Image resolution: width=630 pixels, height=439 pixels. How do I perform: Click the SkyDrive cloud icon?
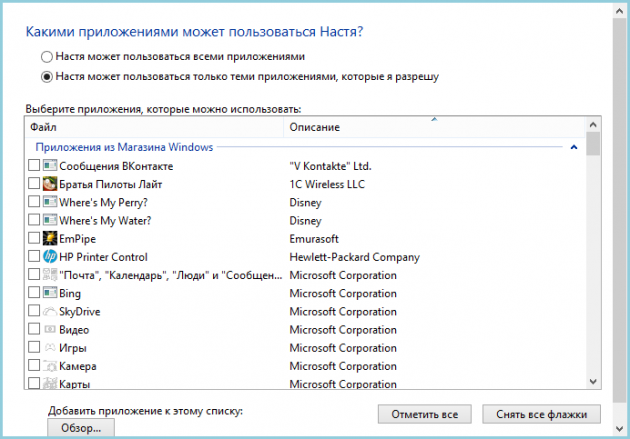coord(50,311)
